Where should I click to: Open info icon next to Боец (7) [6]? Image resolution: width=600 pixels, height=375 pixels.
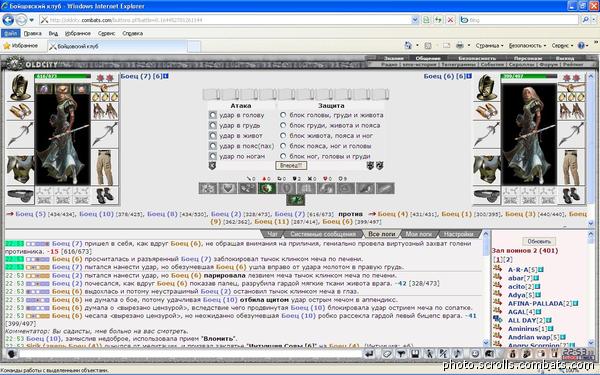(x=166, y=76)
